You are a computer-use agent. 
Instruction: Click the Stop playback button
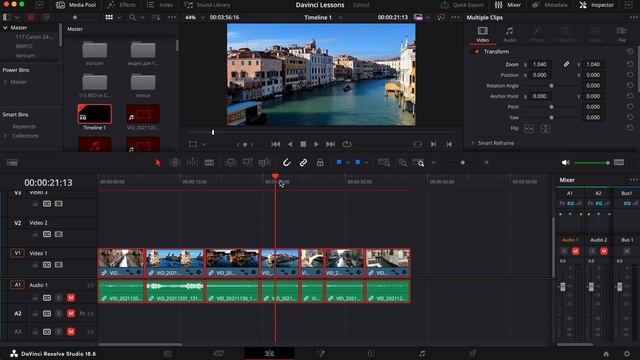303,144
